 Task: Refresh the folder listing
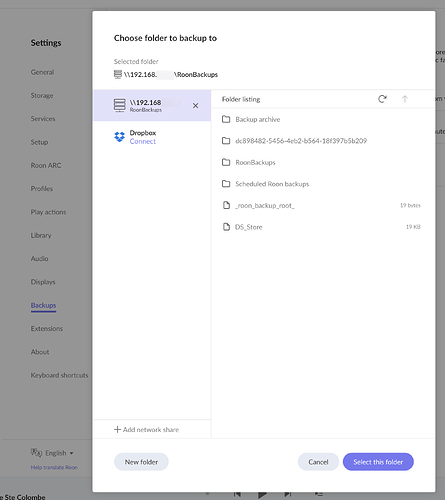click(382, 99)
